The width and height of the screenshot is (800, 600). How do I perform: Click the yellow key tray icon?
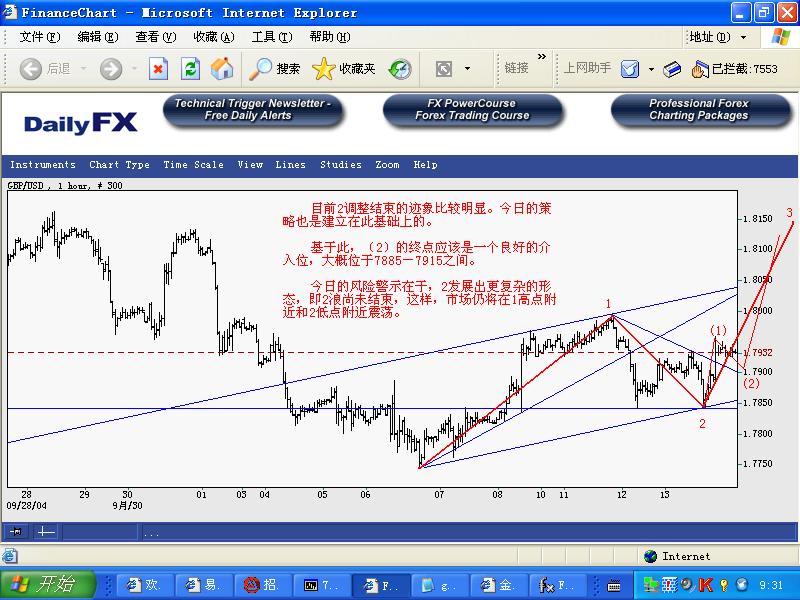pos(723,585)
